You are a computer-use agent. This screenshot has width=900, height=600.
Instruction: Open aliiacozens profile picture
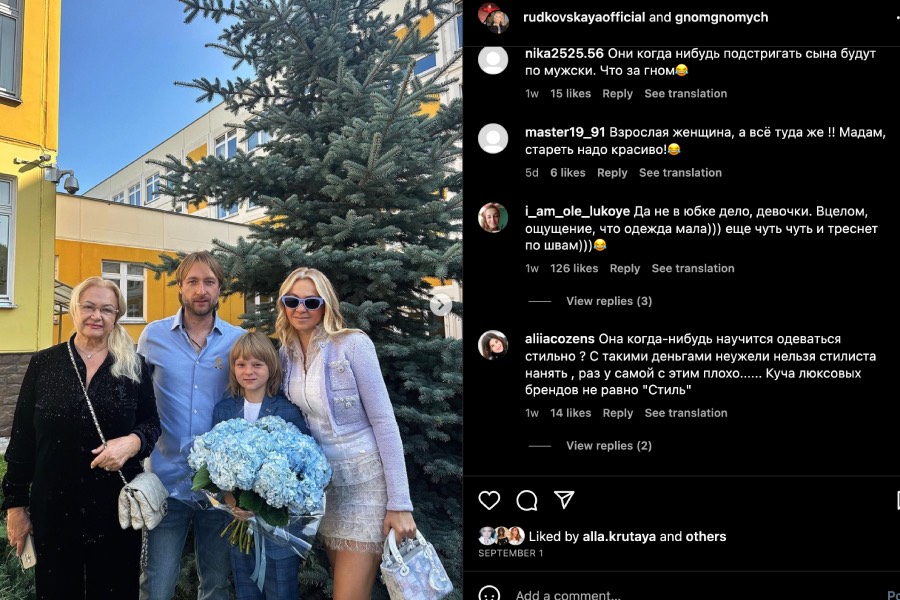[x=493, y=345]
